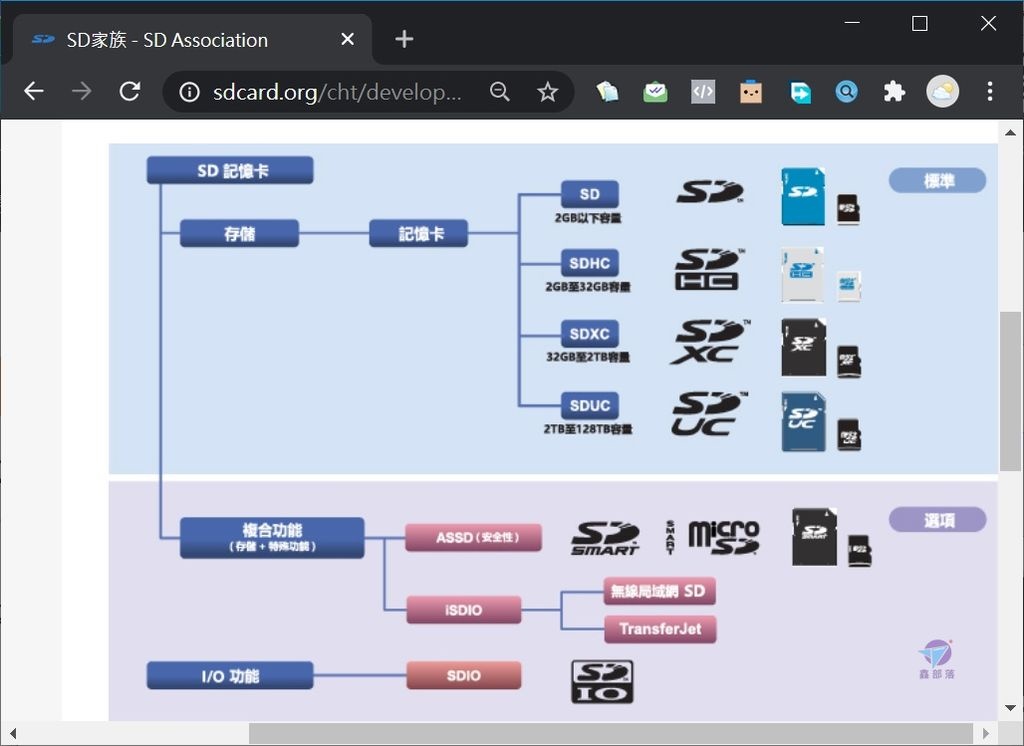Image resolution: width=1024 pixels, height=746 pixels.
Task: Click the small microSDUC card image
Action: (x=849, y=435)
